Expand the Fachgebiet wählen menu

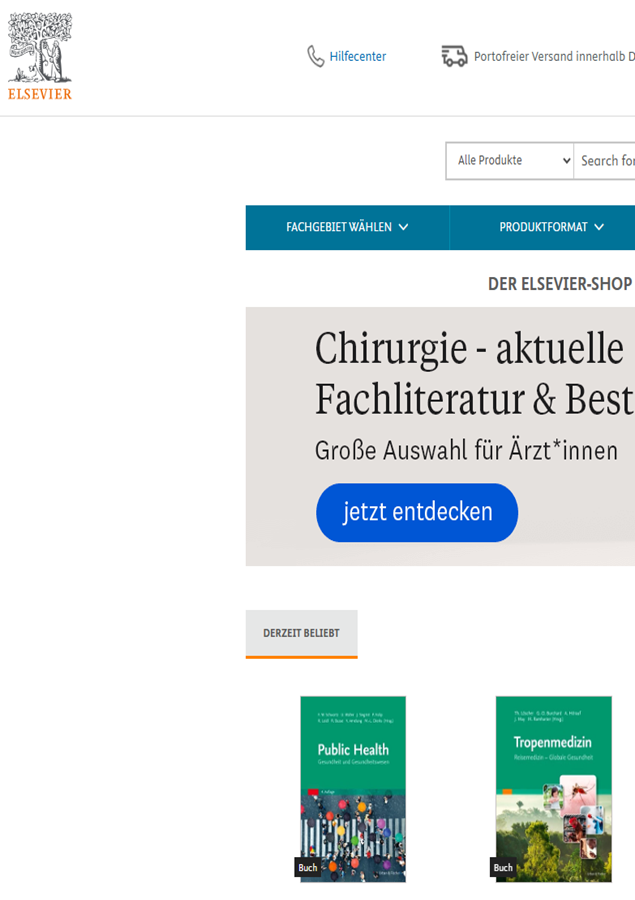(347, 227)
